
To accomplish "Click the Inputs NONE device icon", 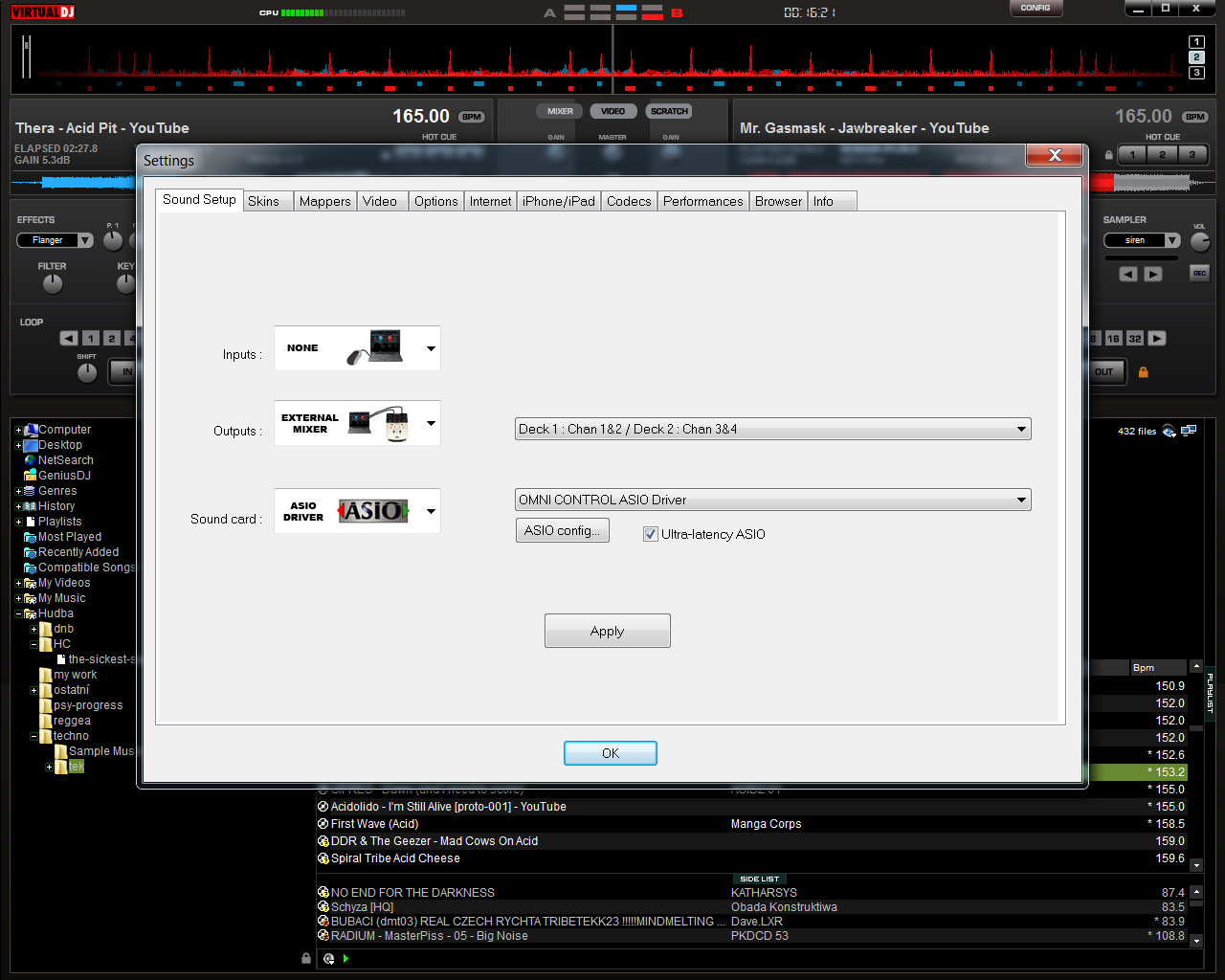I will (375, 347).
